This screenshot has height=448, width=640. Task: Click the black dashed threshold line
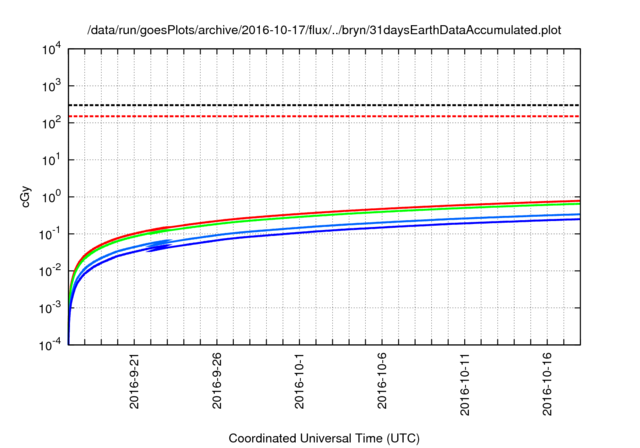324,105
